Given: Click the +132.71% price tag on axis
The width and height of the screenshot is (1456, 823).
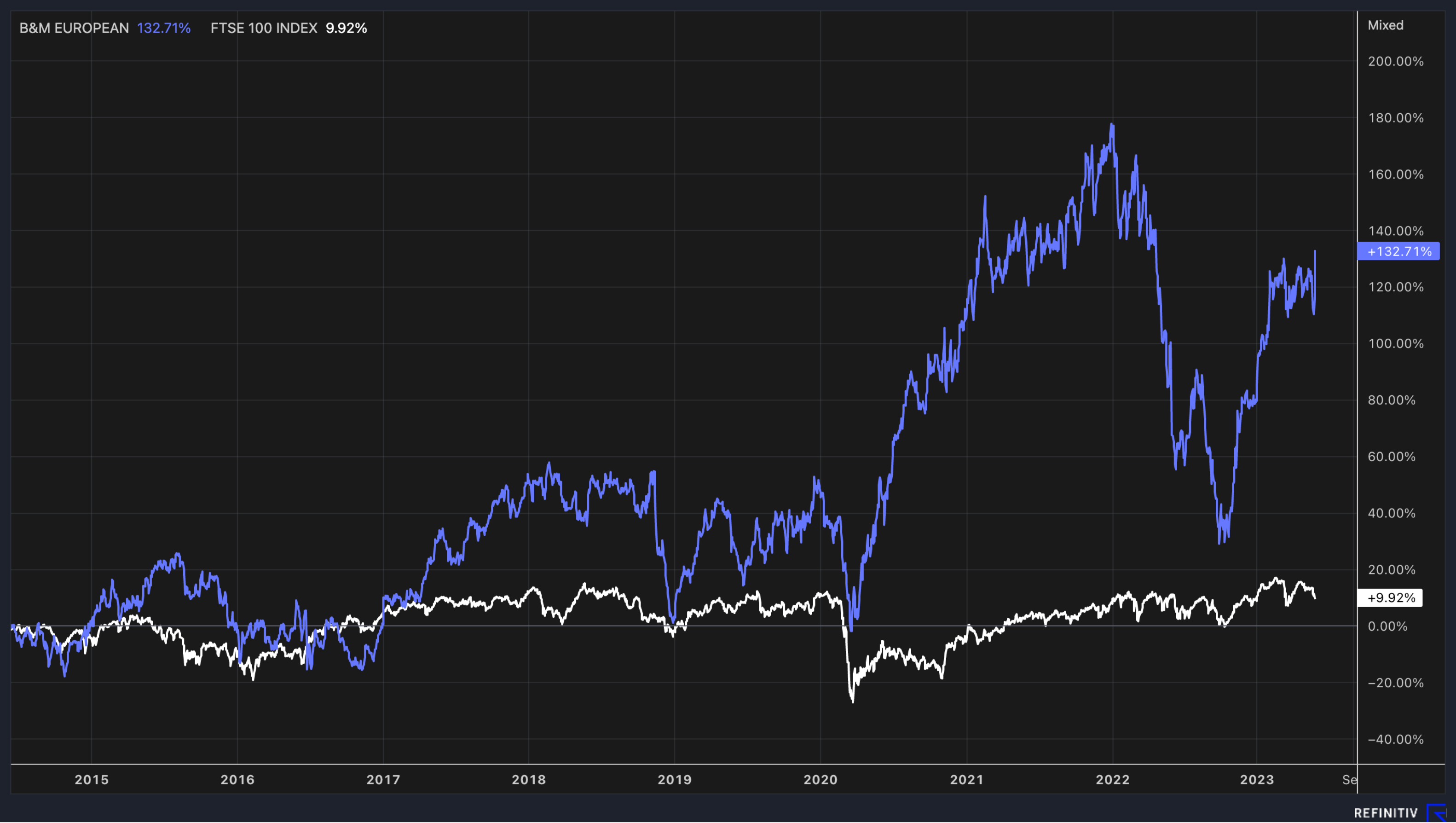Looking at the screenshot, I should tap(1398, 251).
